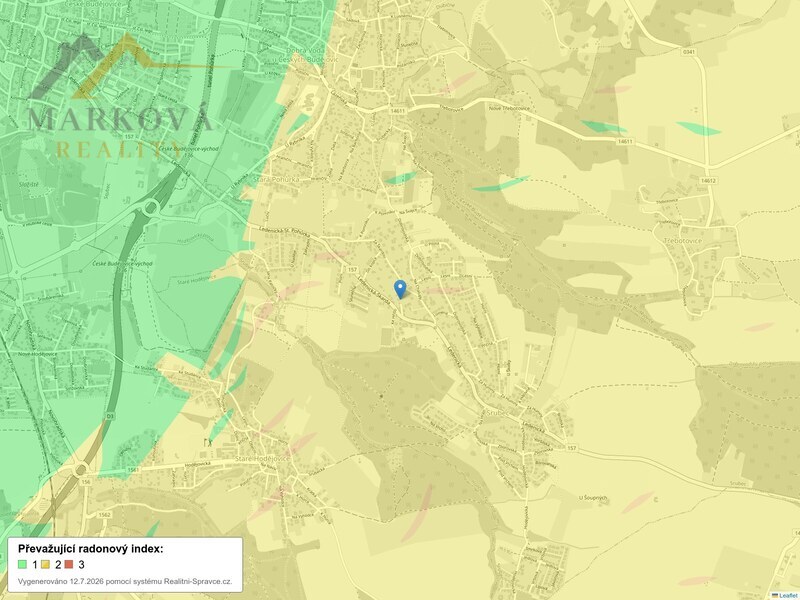The width and height of the screenshot is (800, 600).
Task: Click the Třebotovice village label
Action: pyautogui.click(x=683, y=241)
